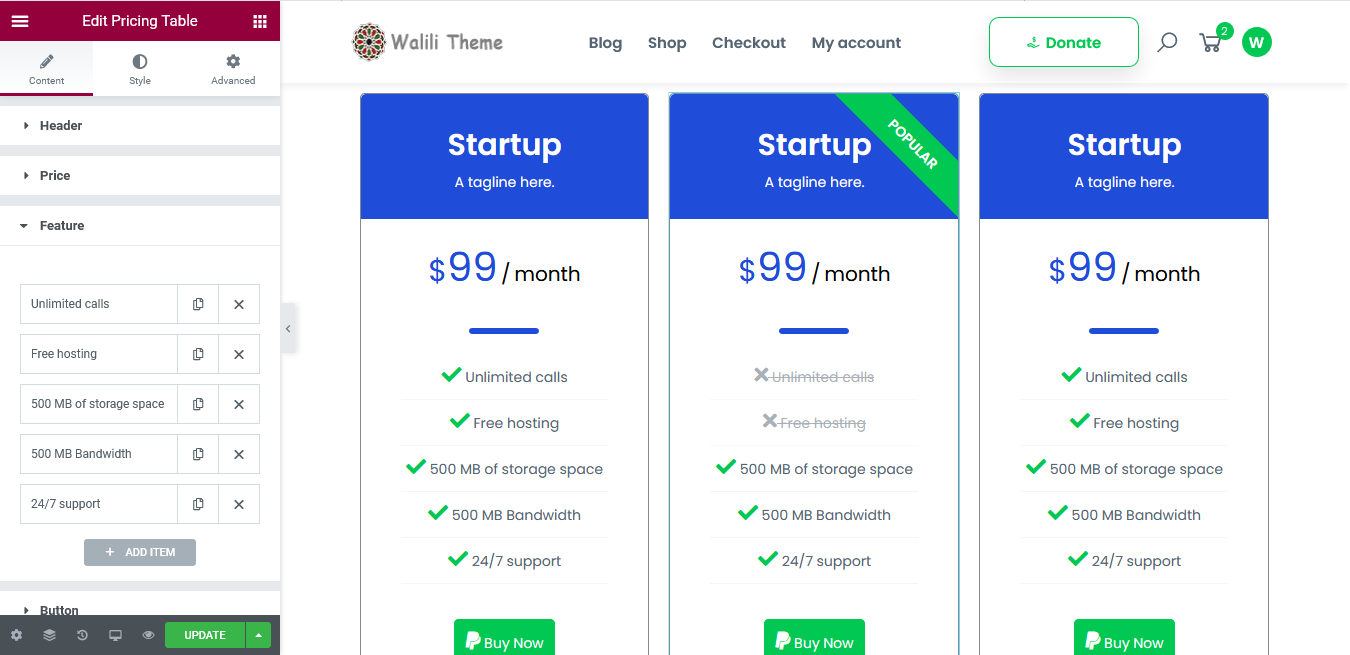Image resolution: width=1350 pixels, height=655 pixels.
Task: Expand the Header section
Action: pyautogui.click(x=60, y=126)
